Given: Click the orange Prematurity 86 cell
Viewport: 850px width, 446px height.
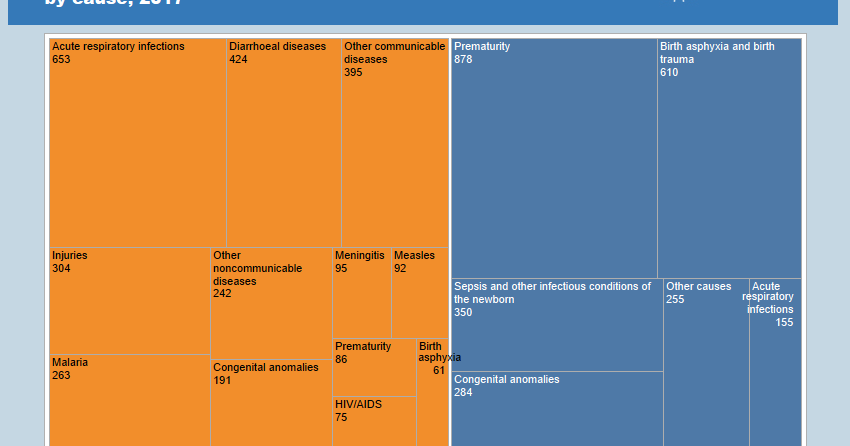Looking at the screenshot, I should coord(374,367).
